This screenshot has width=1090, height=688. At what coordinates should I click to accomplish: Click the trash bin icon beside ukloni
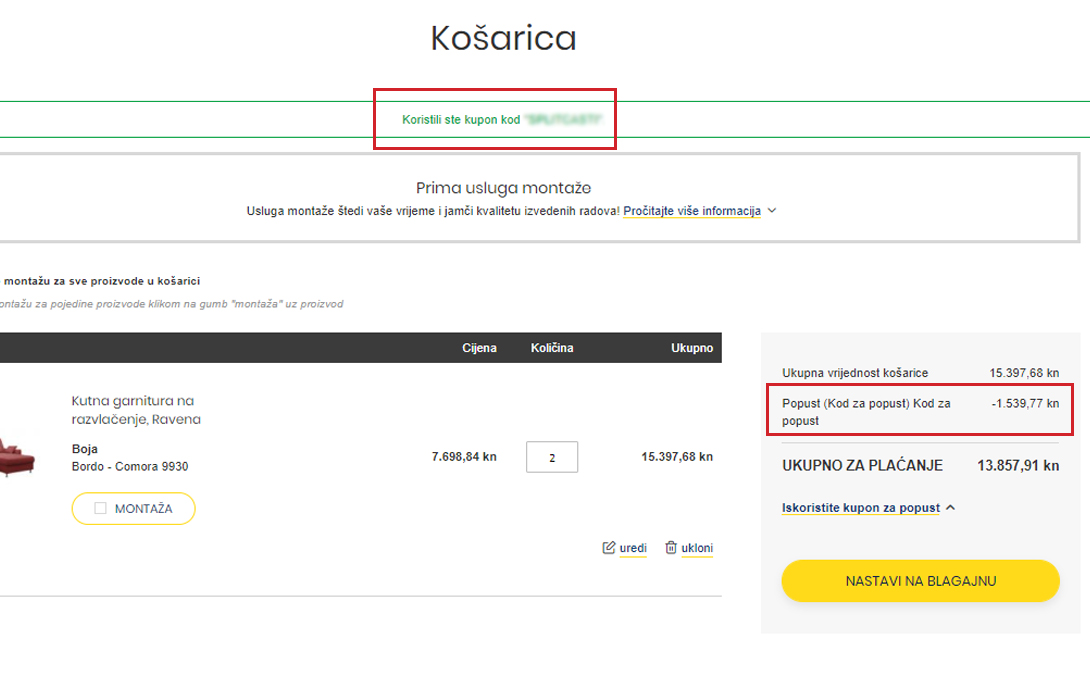point(671,548)
